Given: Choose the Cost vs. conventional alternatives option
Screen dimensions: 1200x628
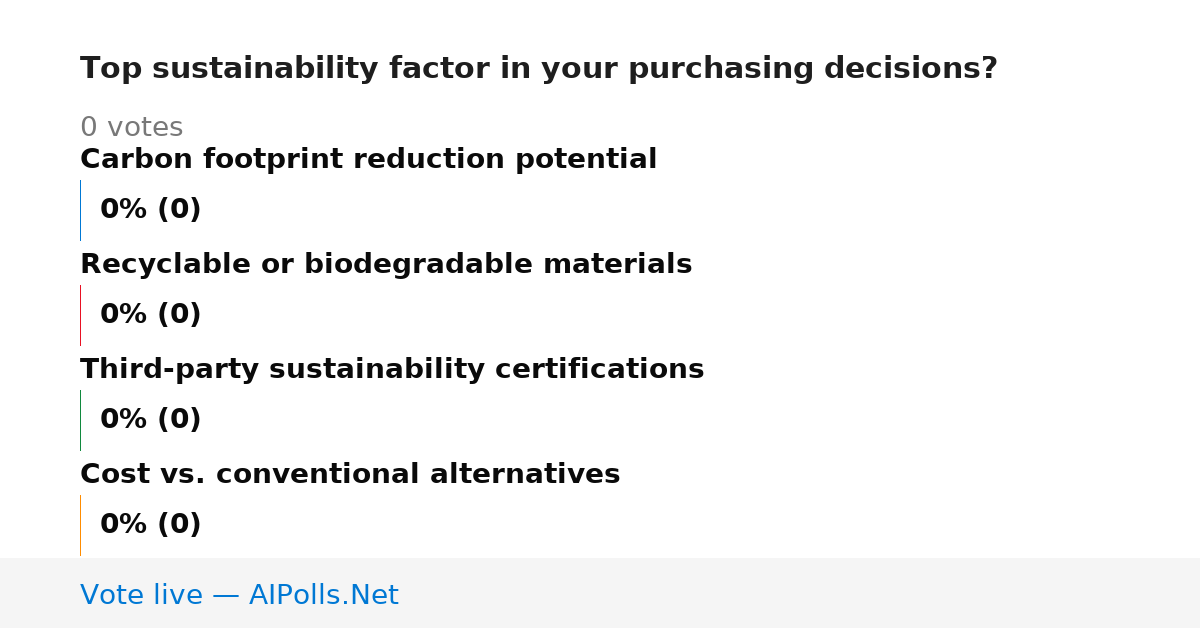Looking at the screenshot, I should 350,475.
